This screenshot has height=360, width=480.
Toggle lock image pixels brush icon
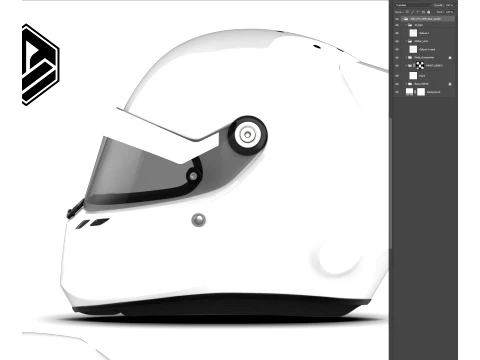point(412,12)
